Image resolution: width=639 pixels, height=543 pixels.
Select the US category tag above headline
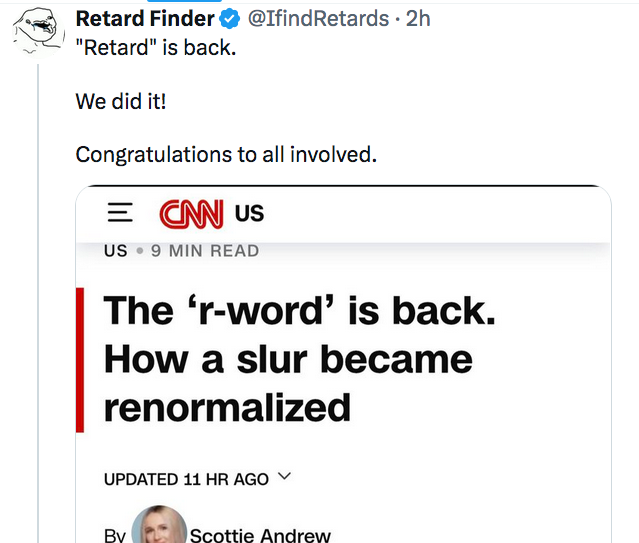click(x=116, y=251)
